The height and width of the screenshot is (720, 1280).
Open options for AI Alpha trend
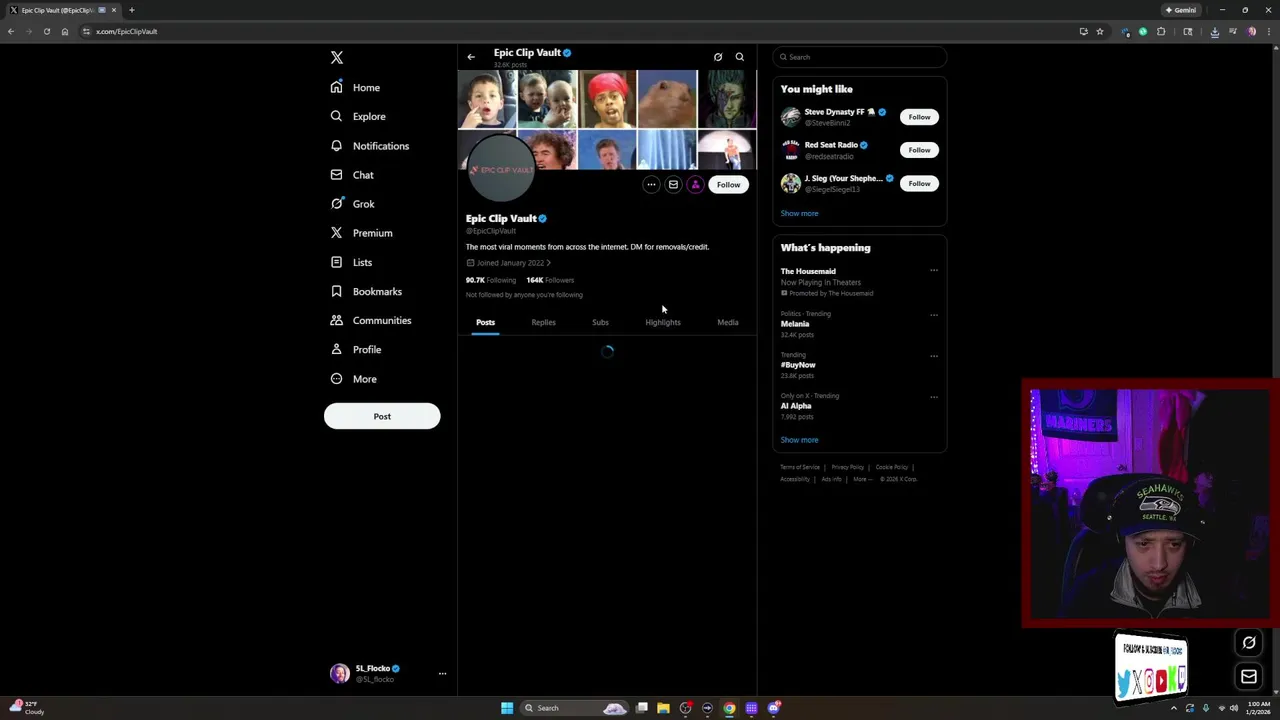click(934, 397)
